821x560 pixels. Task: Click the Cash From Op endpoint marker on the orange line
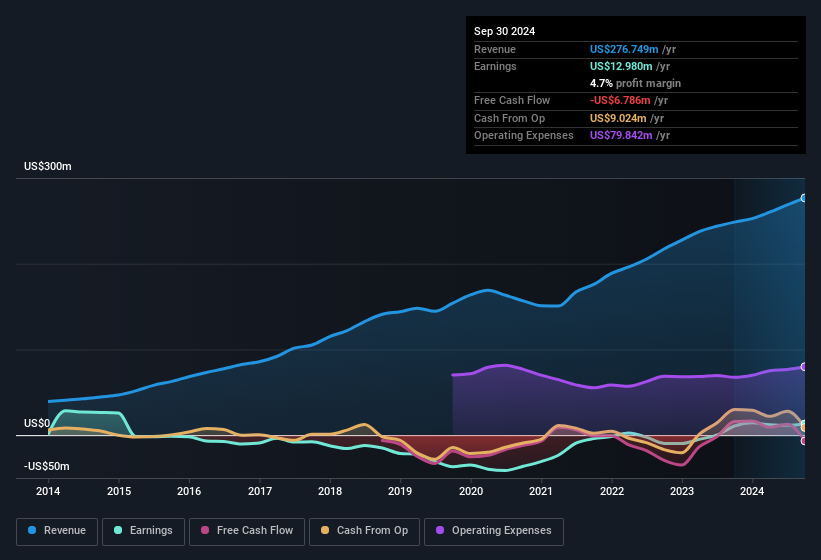click(804, 428)
